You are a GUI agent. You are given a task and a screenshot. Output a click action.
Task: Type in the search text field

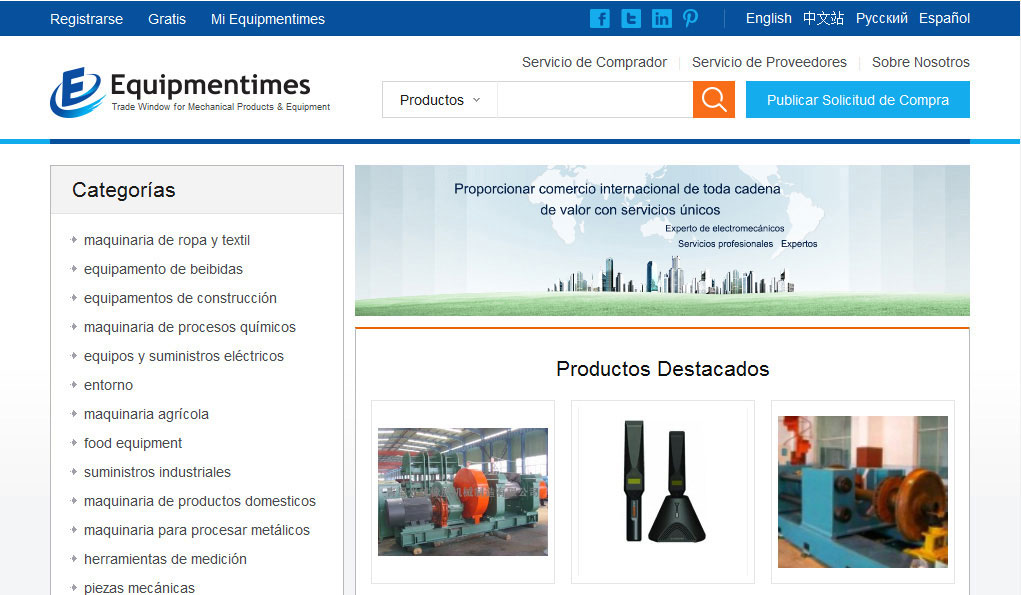click(594, 100)
